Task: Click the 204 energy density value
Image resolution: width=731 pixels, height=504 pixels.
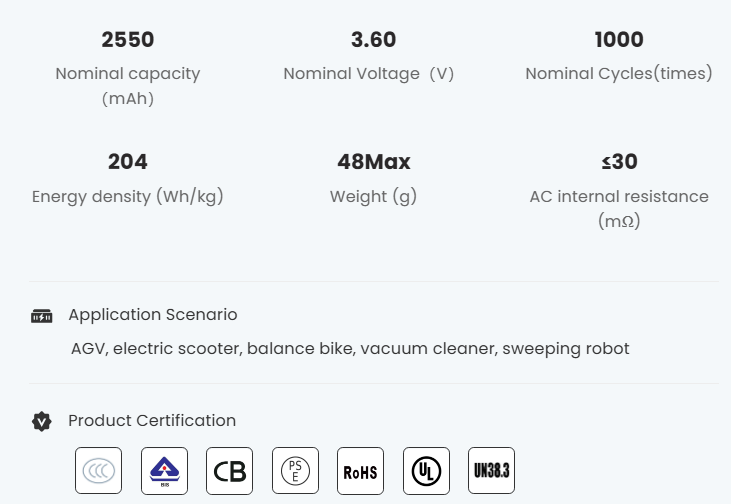Action: point(128,162)
